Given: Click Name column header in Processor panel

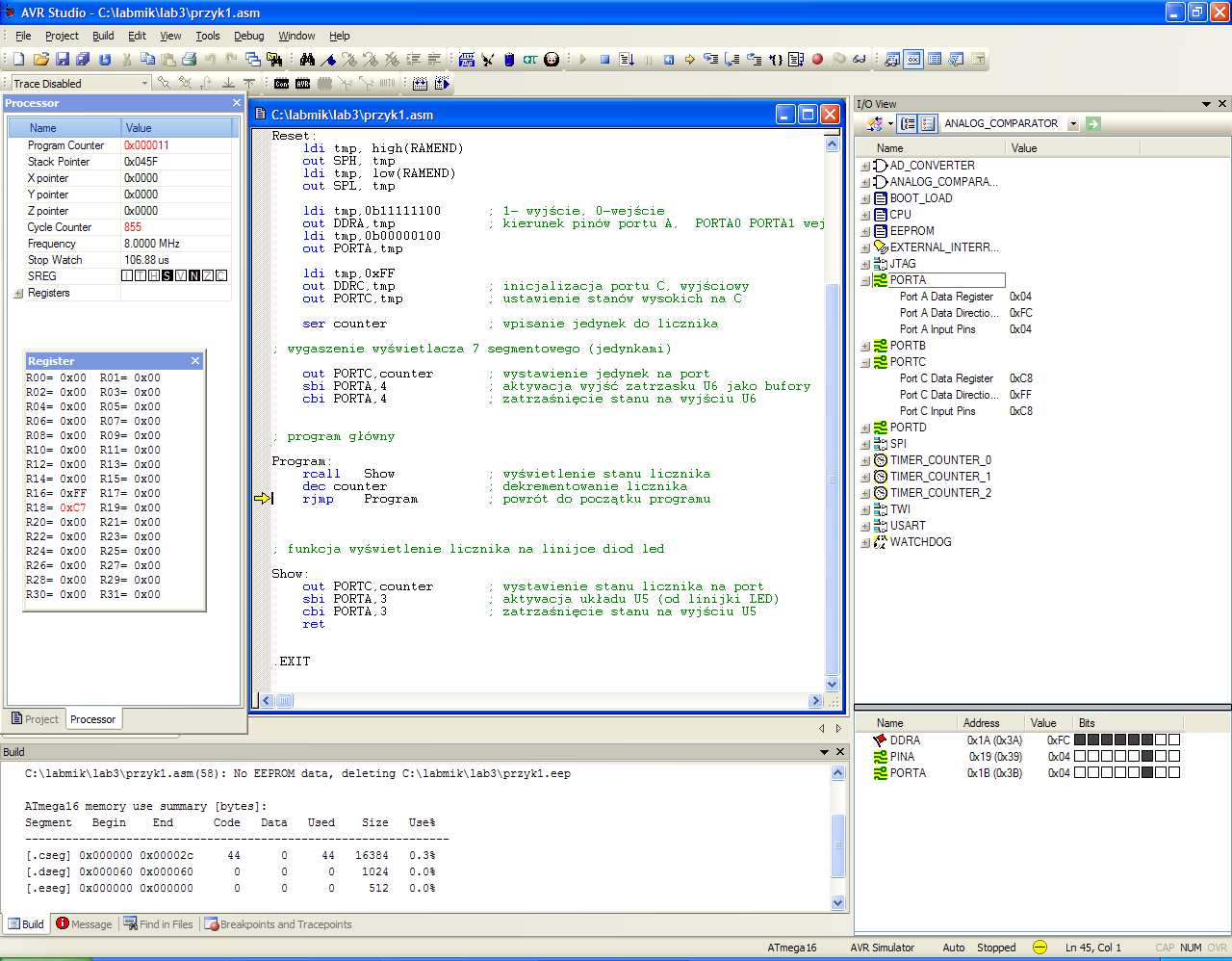Looking at the screenshot, I should coord(64,127).
